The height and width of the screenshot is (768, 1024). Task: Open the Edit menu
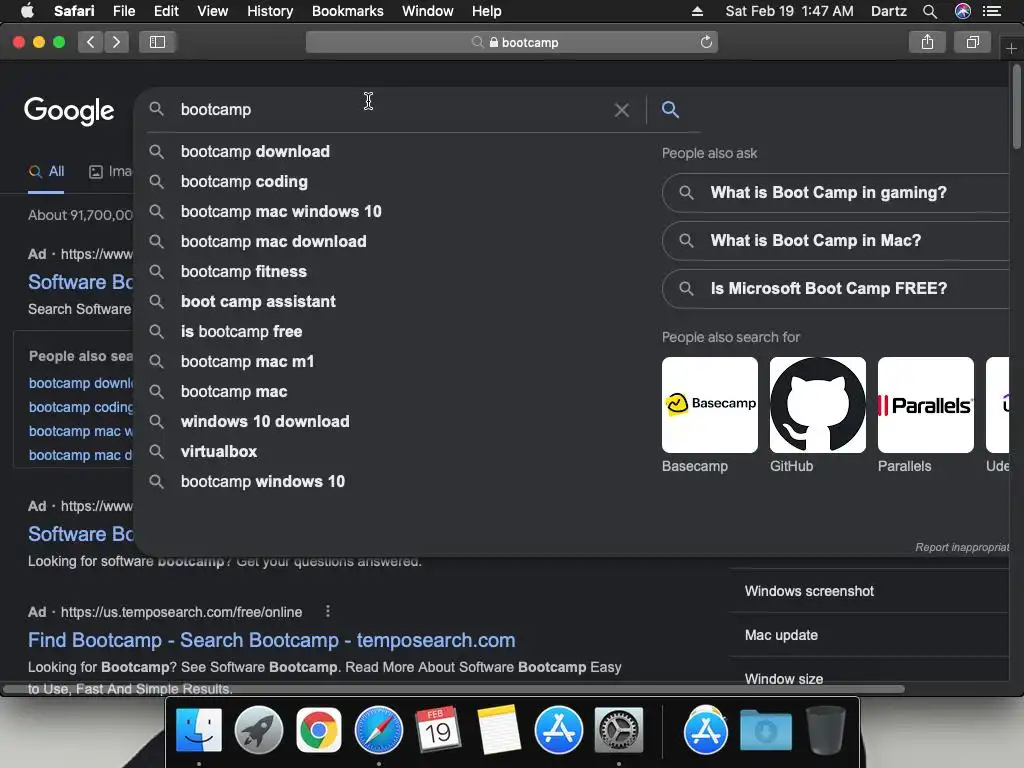[166, 11]
